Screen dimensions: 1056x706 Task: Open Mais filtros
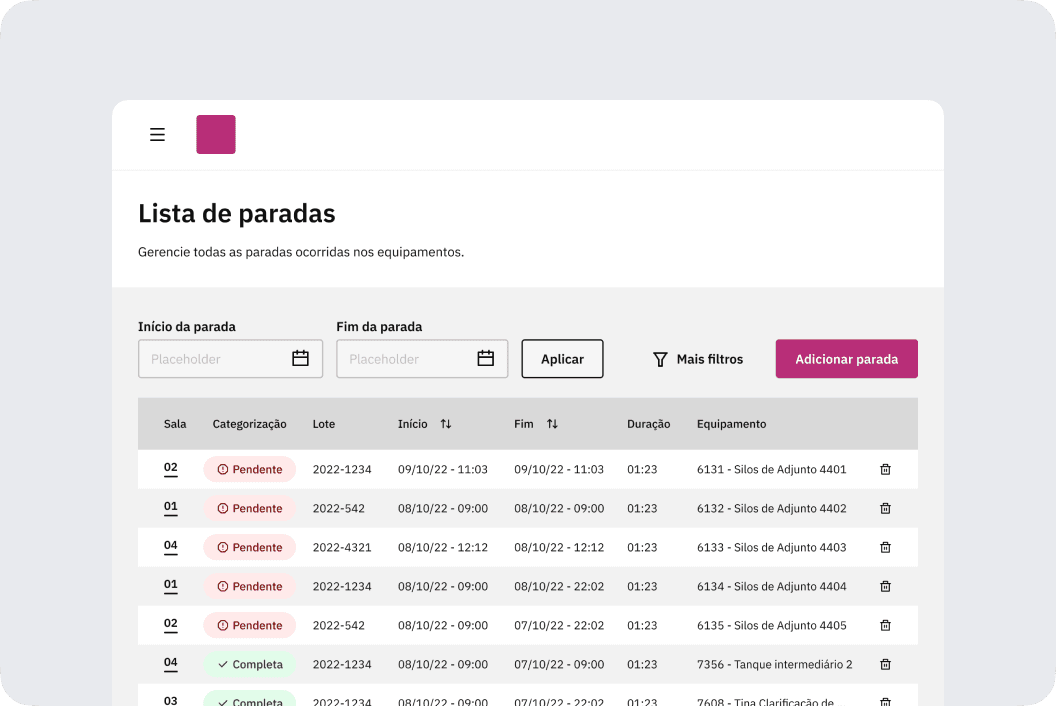point(698,359)
